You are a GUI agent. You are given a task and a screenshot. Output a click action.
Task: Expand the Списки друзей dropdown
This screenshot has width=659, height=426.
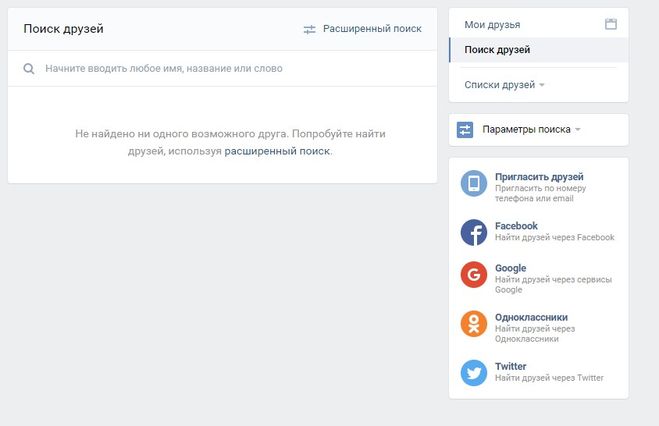point(504,85)
